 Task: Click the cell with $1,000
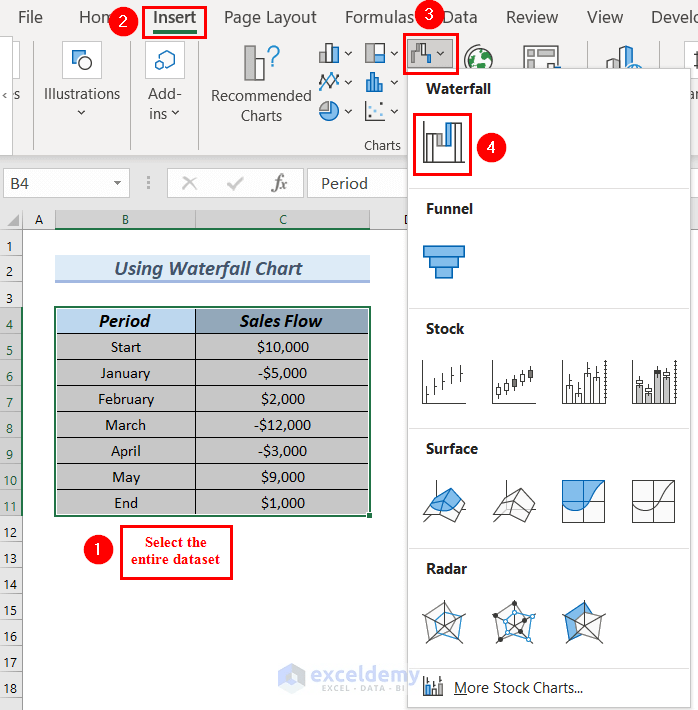click(x=282, y=503)
